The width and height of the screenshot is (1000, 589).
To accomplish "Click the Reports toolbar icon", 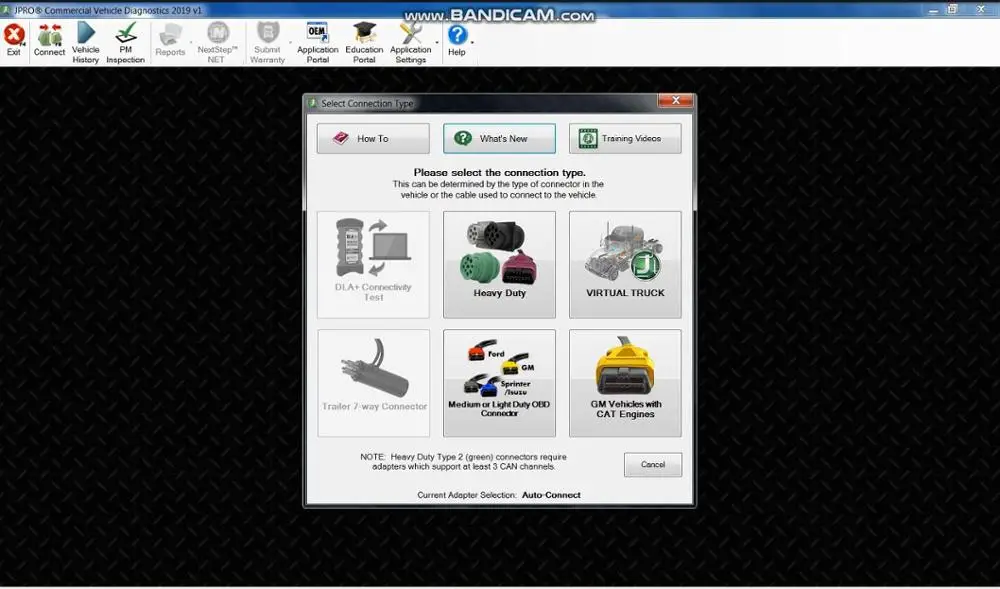I will pyautogui.click(x=170, y=41).
